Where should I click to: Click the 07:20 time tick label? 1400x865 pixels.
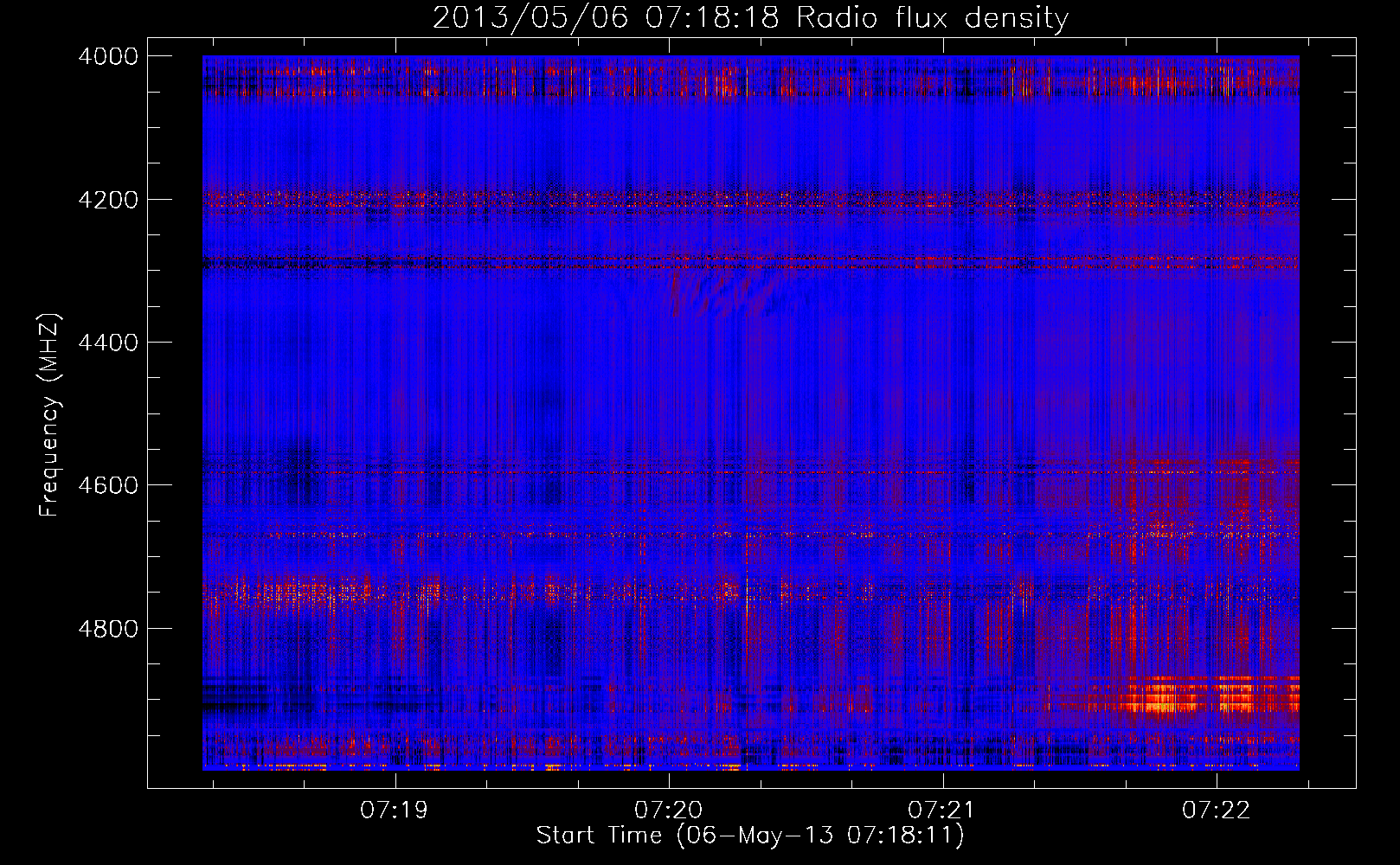[x=669, y=811]
